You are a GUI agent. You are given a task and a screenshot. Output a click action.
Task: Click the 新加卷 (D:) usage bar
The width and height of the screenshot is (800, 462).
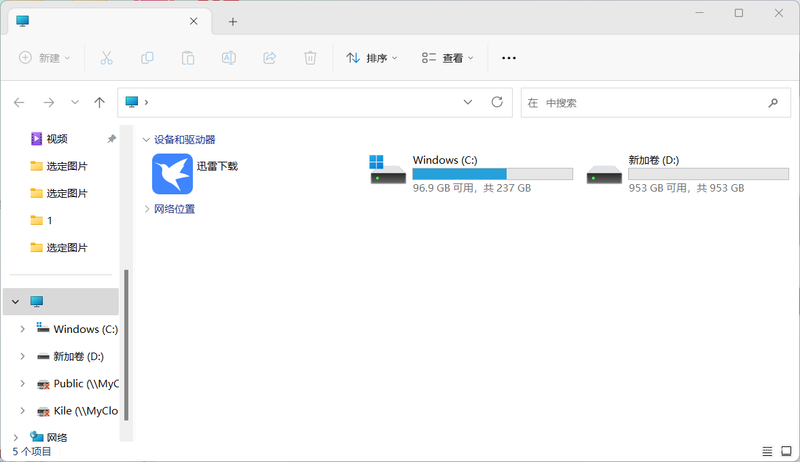tap(708, 174)
